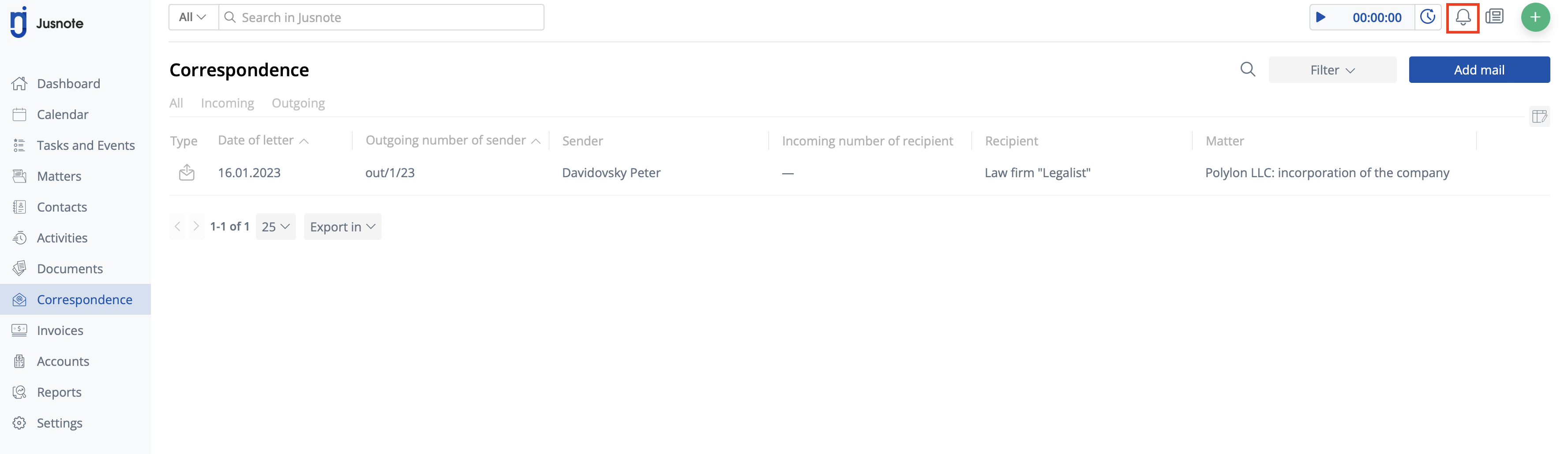Open Contacts from the sidebar

(61, 207)
